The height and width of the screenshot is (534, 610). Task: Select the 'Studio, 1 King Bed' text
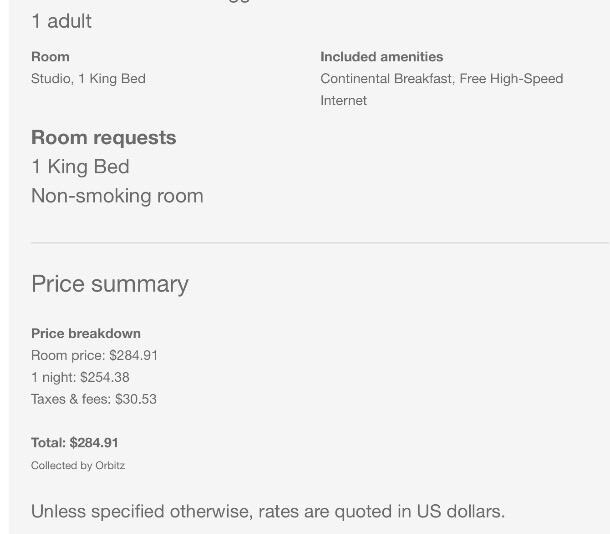click(x=88, y=79)
